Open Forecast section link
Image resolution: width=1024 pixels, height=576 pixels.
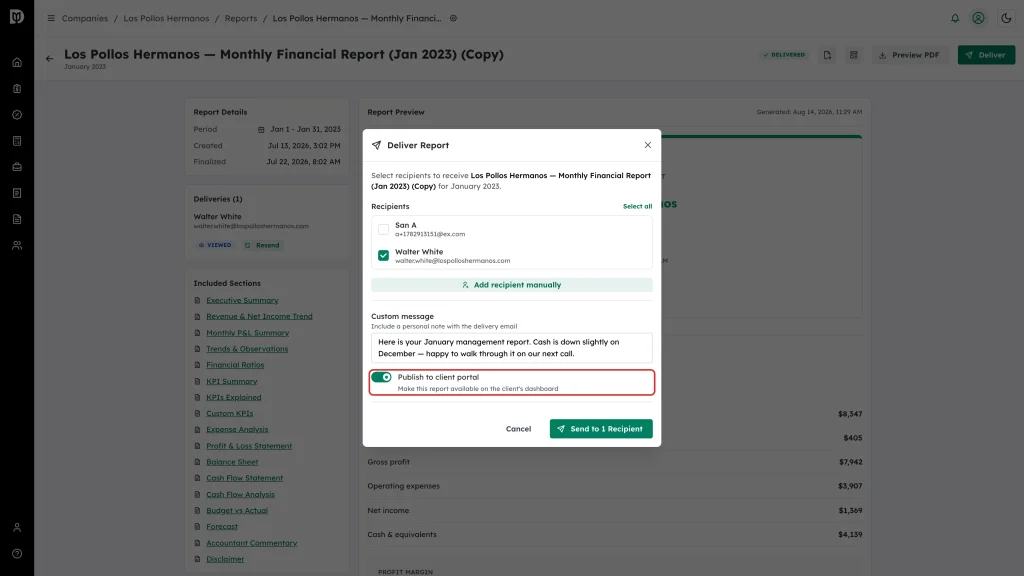point(222,526)
